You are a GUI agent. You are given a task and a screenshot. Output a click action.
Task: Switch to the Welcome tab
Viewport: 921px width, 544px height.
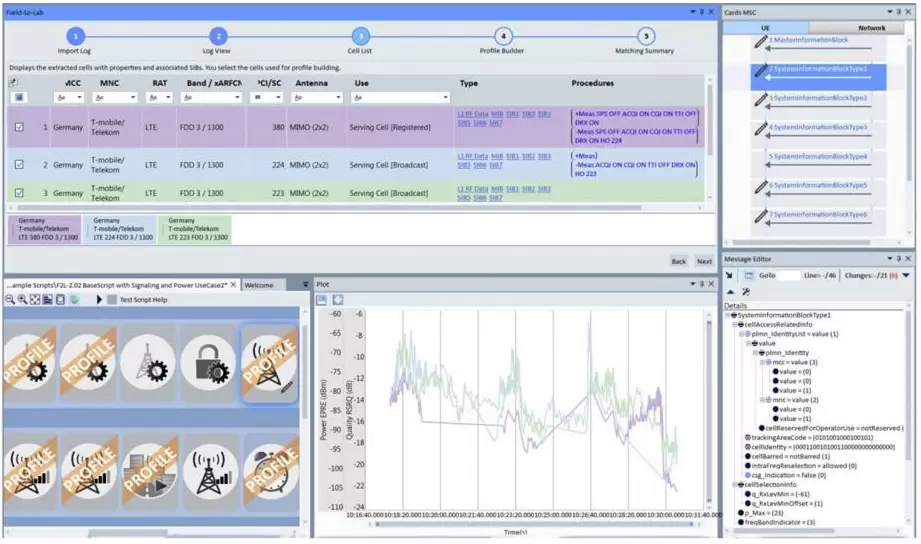coord(263,285)
